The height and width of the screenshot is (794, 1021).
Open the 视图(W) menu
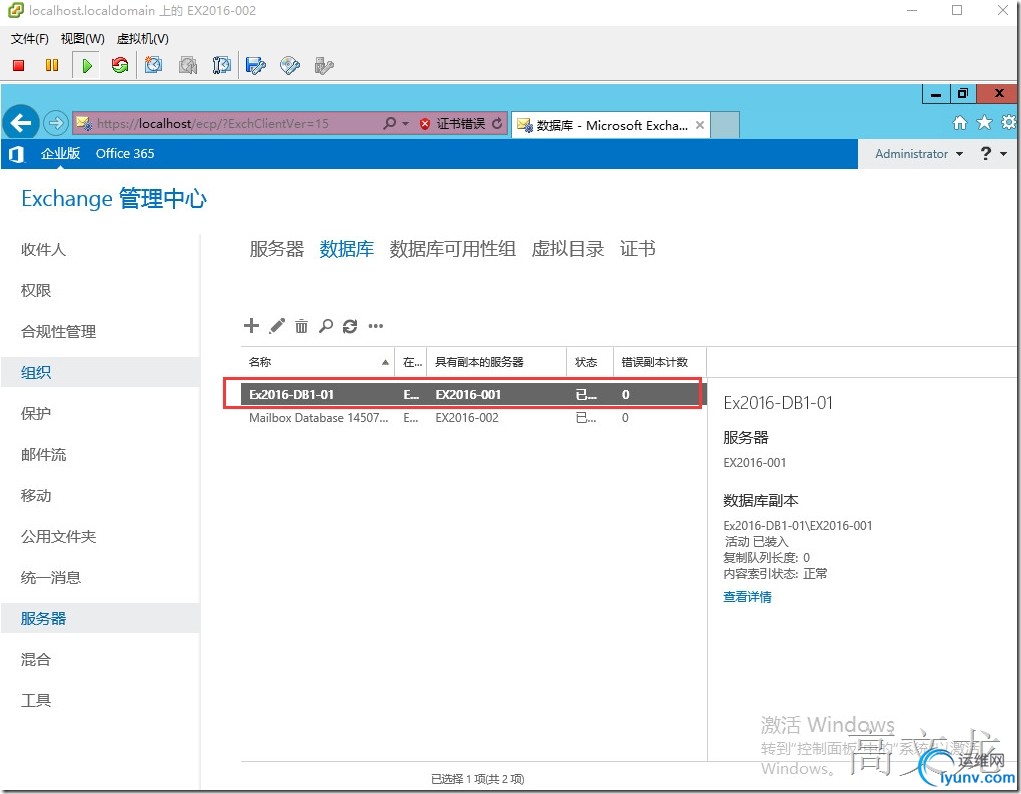point(83,38)
